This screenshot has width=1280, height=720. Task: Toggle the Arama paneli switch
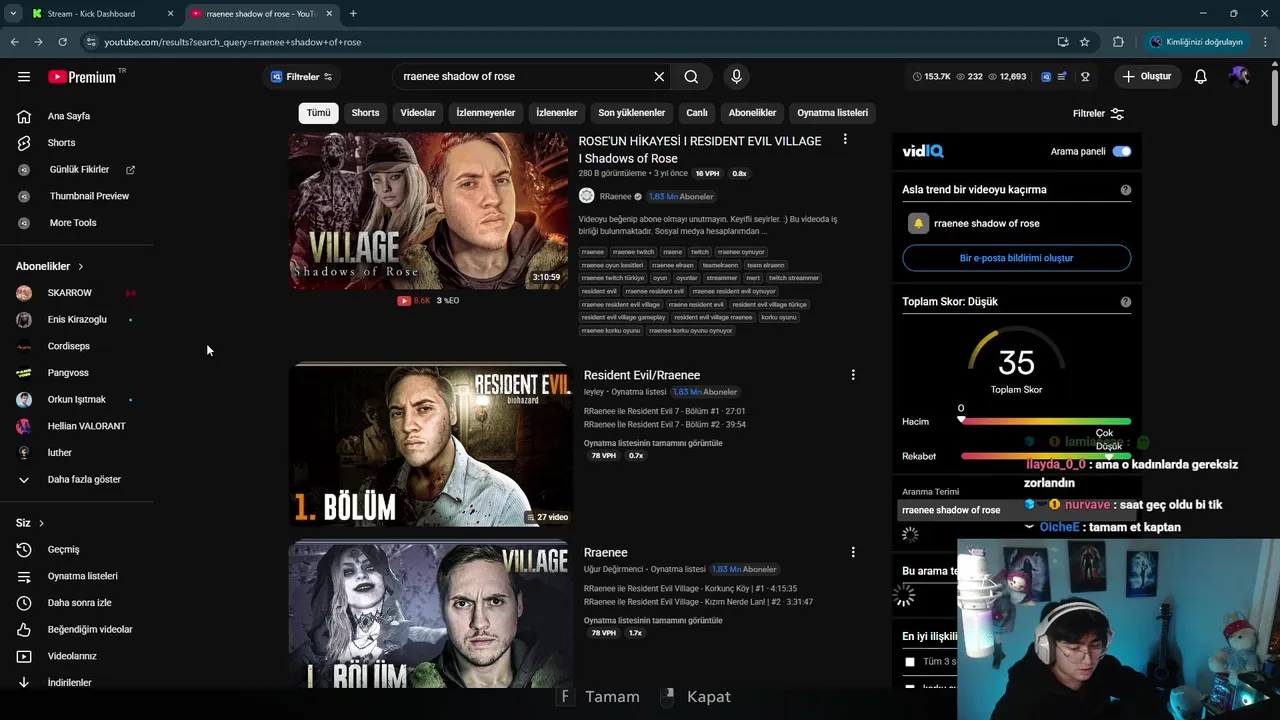1122,152
